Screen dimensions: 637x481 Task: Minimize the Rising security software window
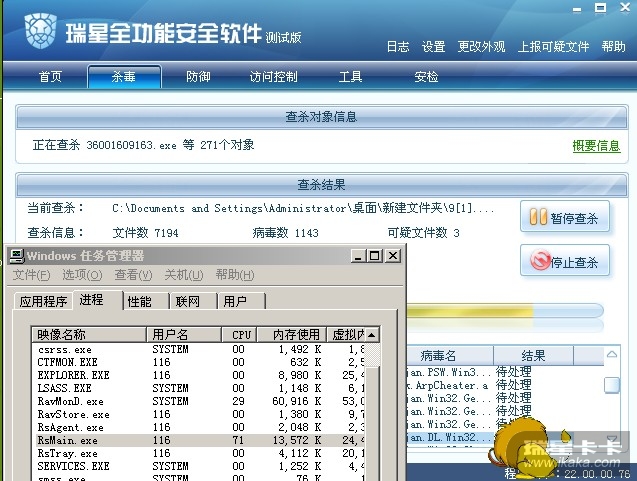pyautogui.click(x=577, y=9)
